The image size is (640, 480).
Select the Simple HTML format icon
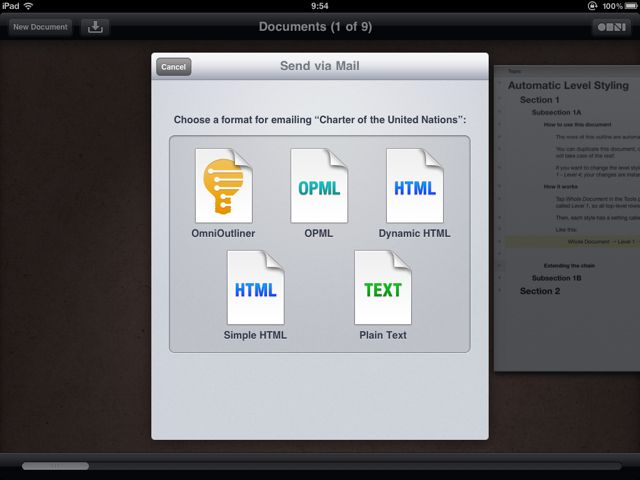(x=256, y=288)
